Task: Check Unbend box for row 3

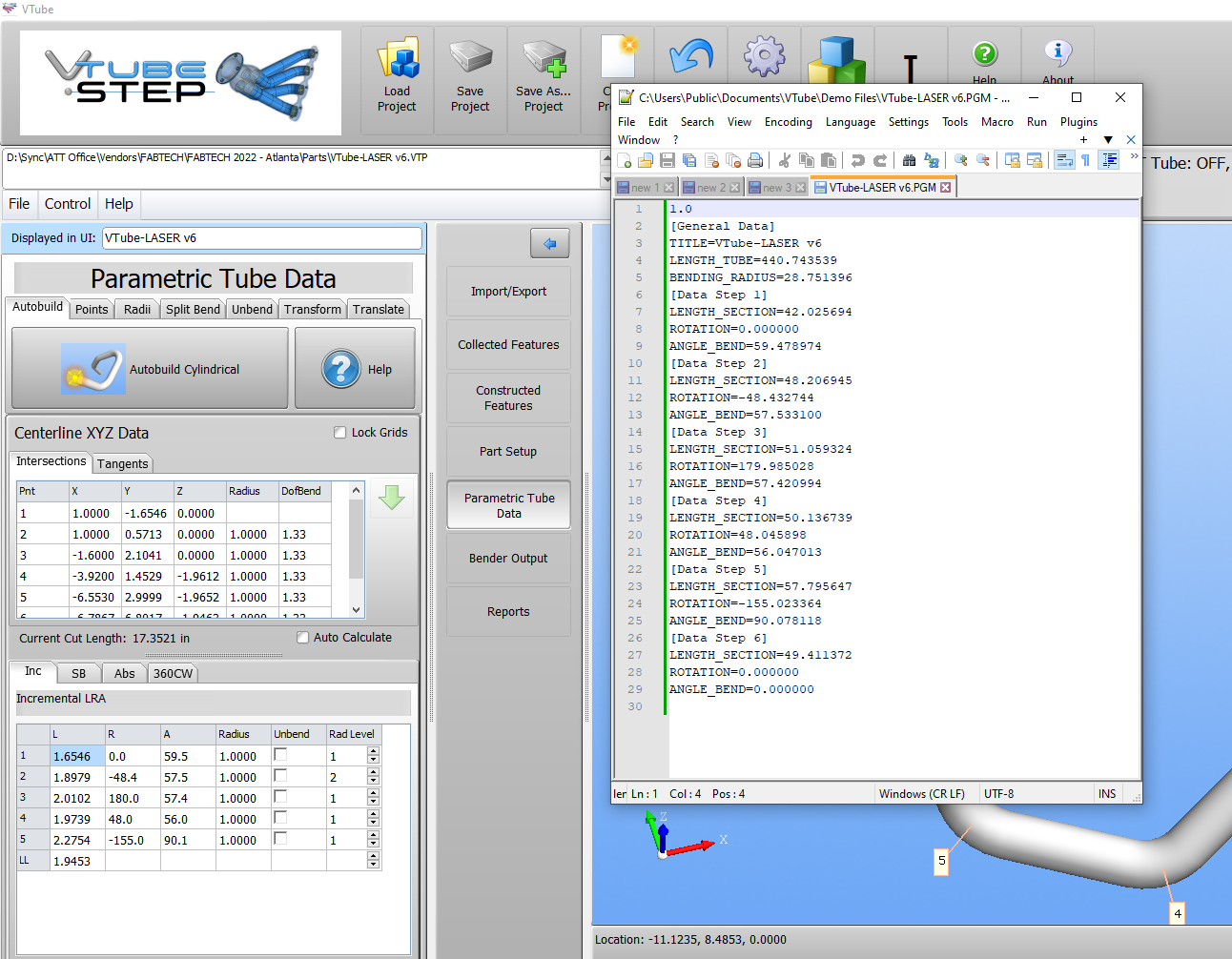Action: (x=280, y=796)
